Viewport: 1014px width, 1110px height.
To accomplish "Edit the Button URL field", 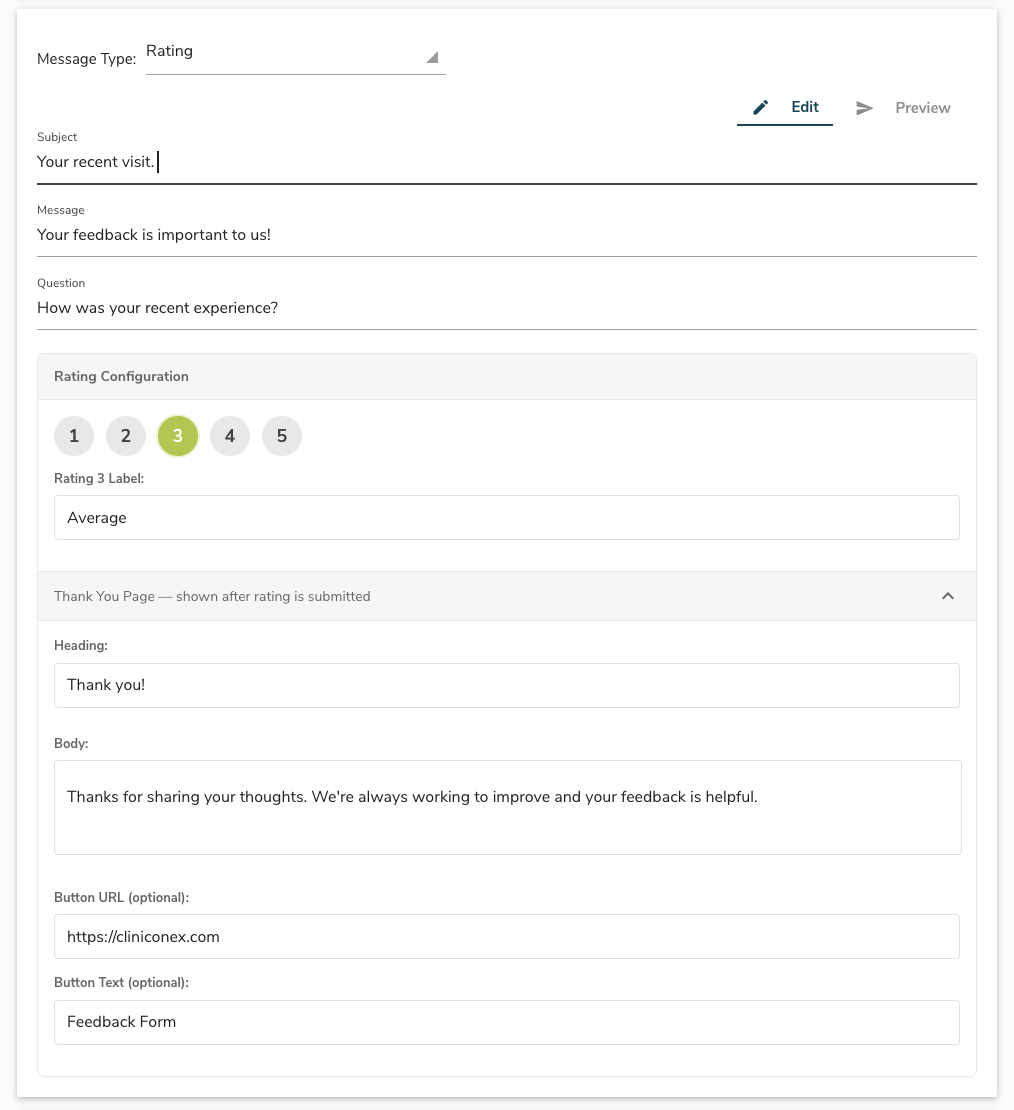I will 506,937.
